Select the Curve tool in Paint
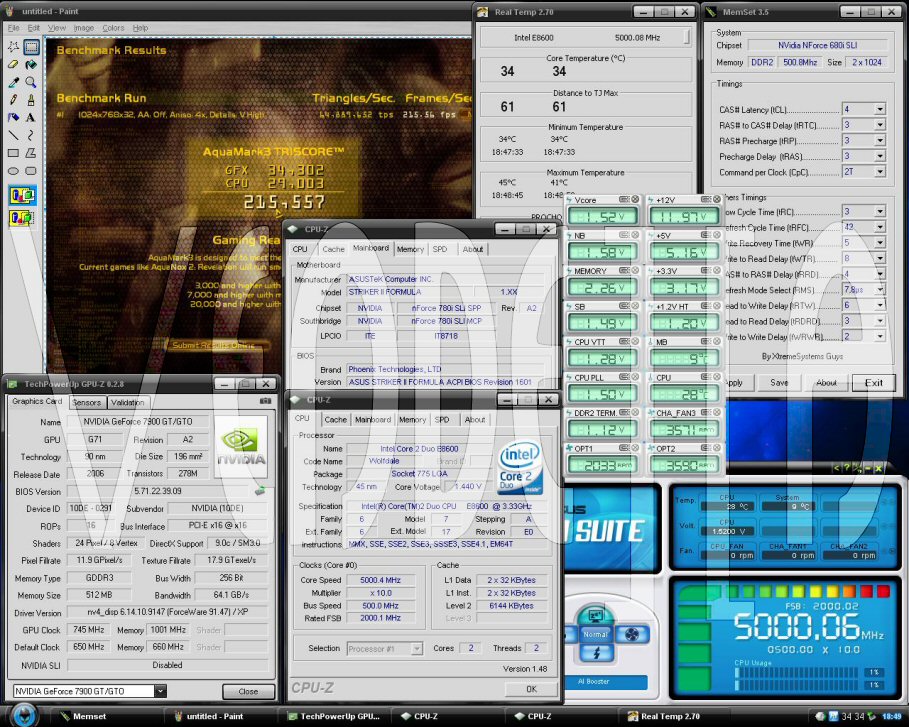The width and height of the screenshot is (909, 727). [x=31, y=135]
